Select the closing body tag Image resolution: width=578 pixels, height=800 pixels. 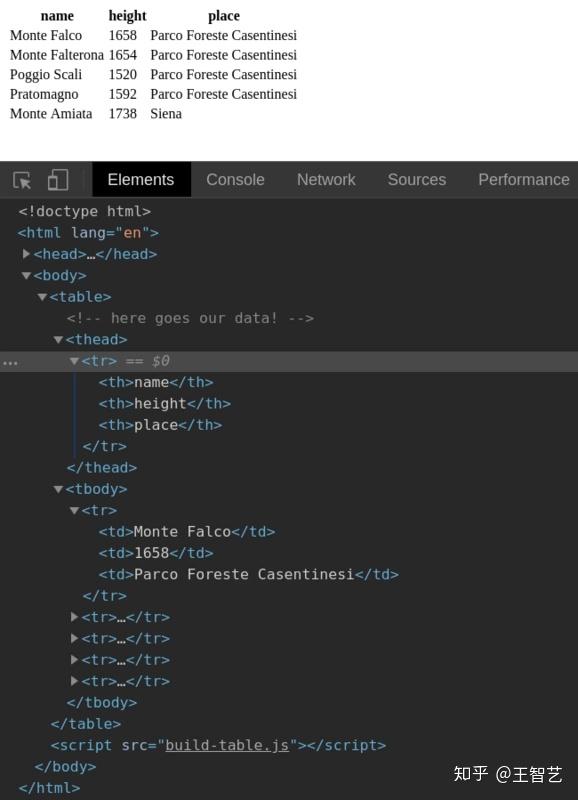point(65,766)
